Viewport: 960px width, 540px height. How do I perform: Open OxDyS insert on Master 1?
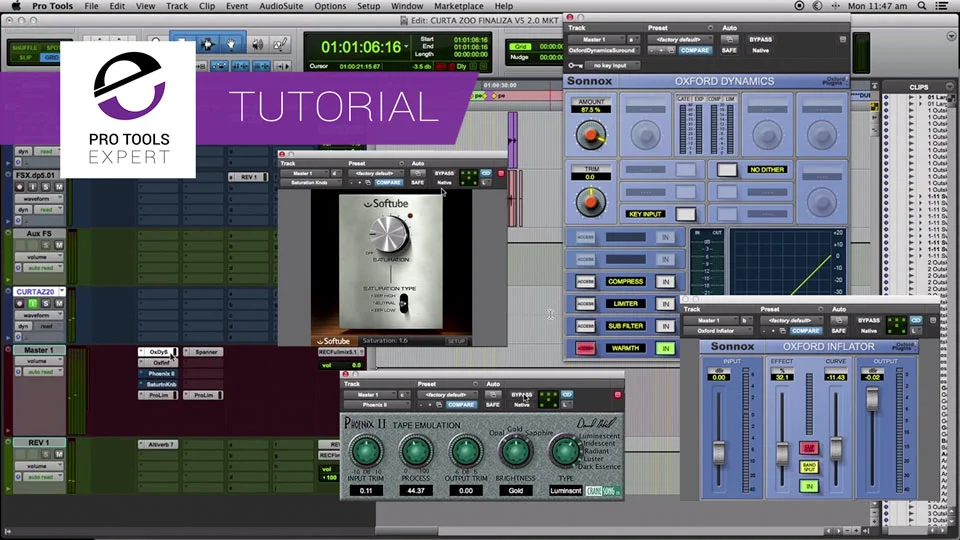159,352
